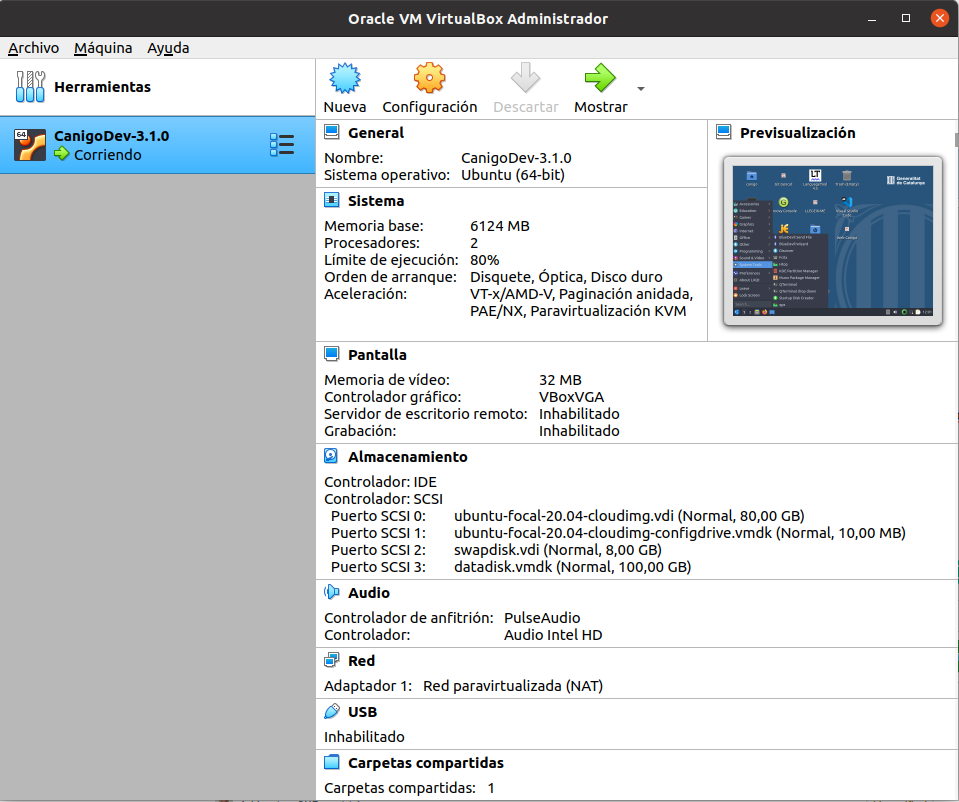Click the ubuntu-focal-20.04-cloudimg.vdi disk entry
The height and width of the screenshot is (802, 959).
point(629,516)
